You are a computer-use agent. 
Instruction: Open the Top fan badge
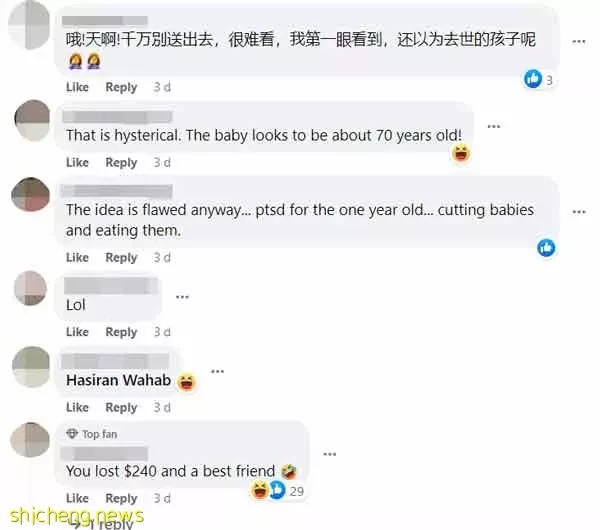coord(92,434)
